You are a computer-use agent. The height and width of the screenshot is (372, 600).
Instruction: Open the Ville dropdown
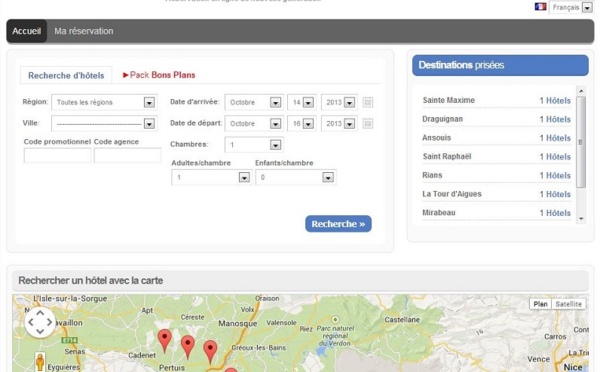tap(104, 123)
